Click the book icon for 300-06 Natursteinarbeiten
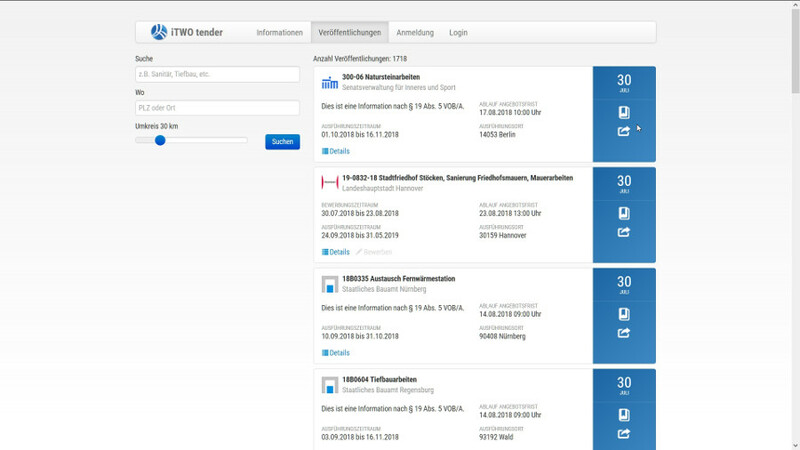This screenshot has height=450, width=800. [x=624, y=112]
